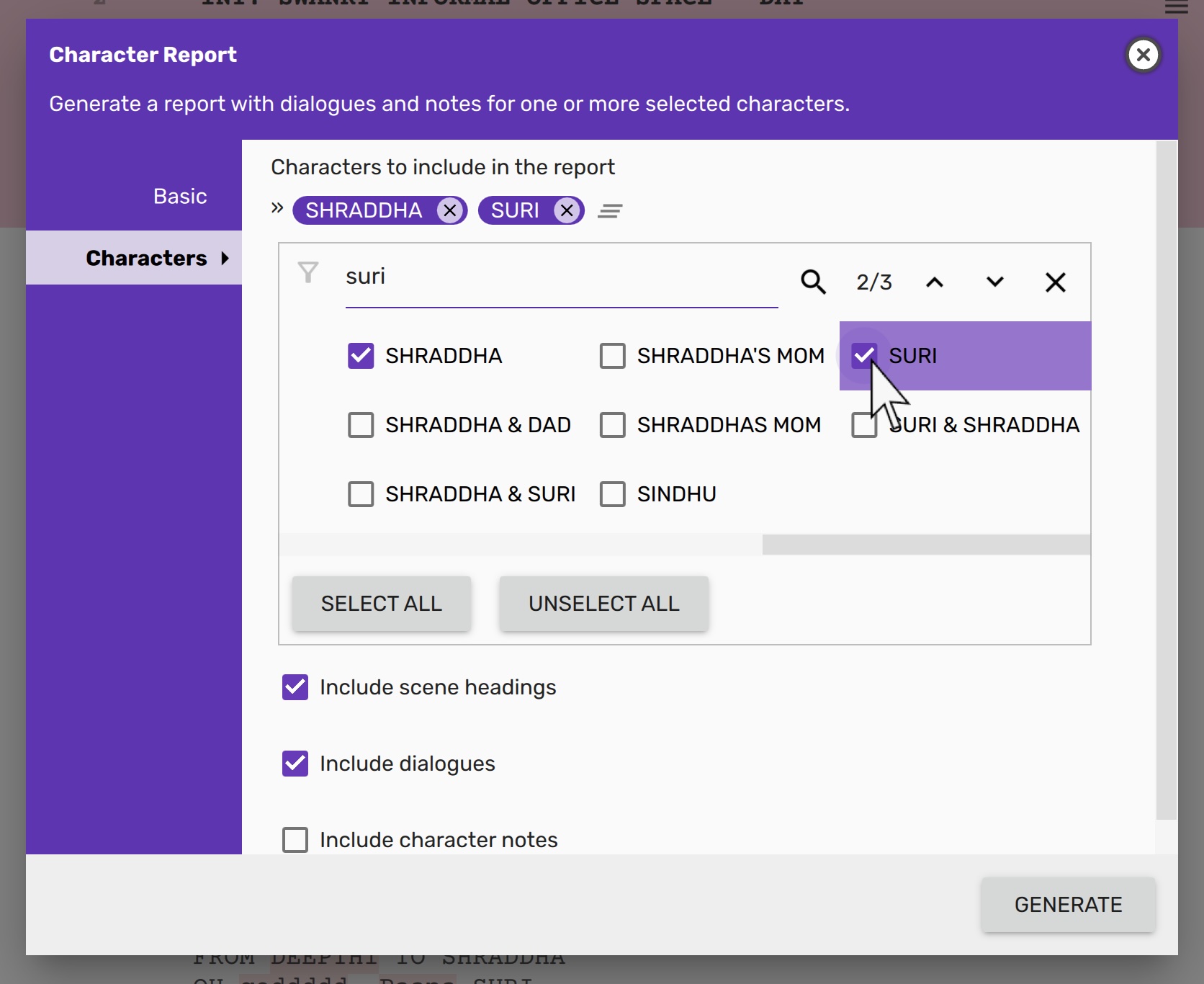
Task: Select the Characters tab
Action: pyautogui.click(x=146, y=258)
